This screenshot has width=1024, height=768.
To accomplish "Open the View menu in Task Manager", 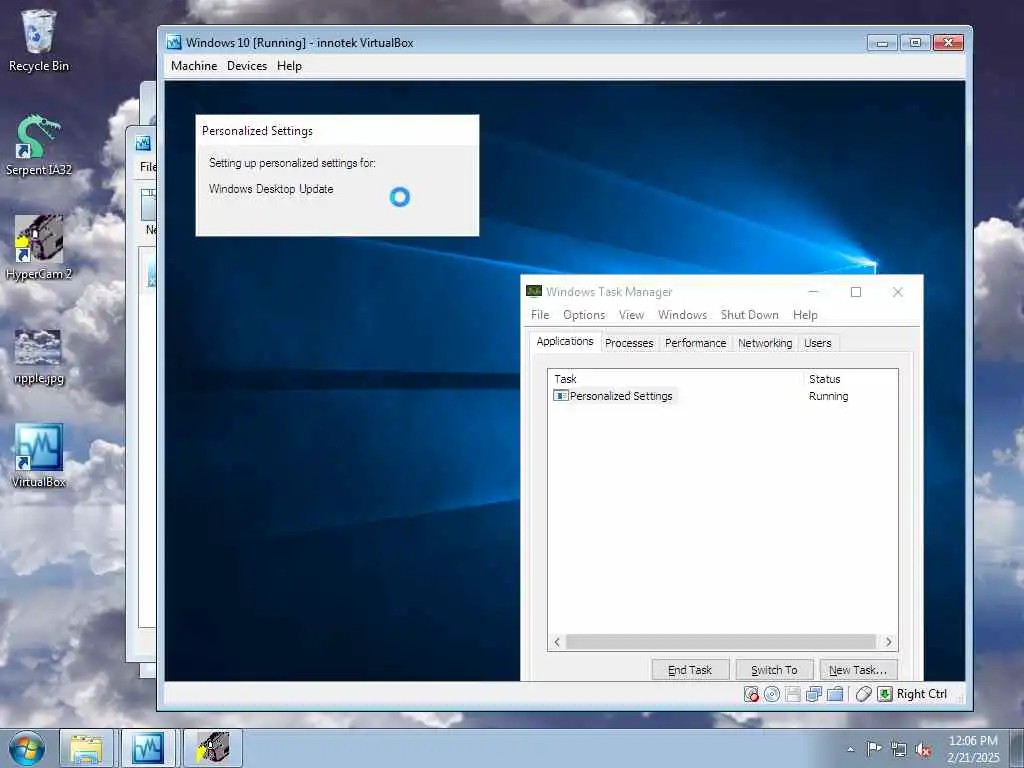I will point(631,315).
